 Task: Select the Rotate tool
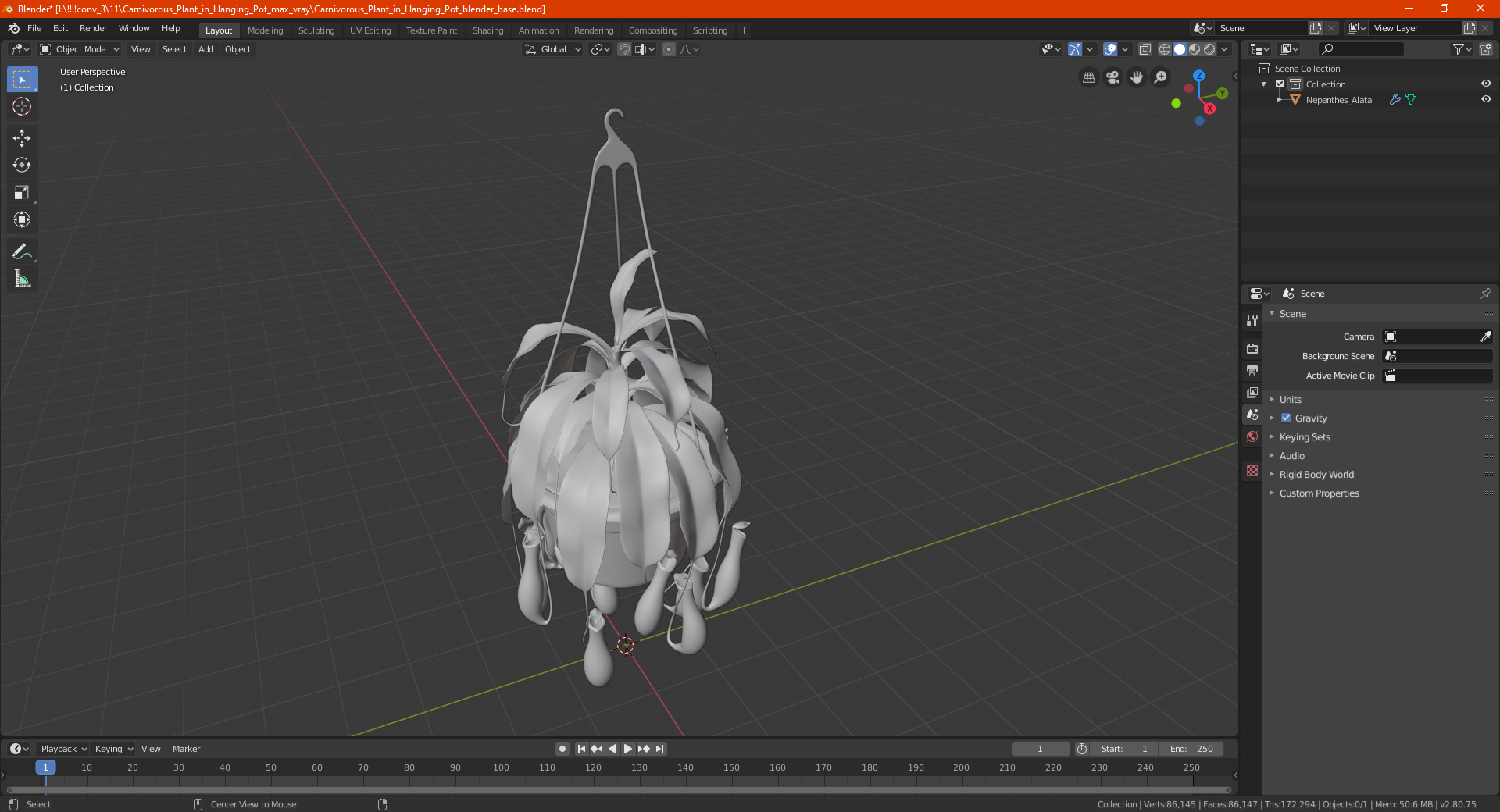coord(22,165)
